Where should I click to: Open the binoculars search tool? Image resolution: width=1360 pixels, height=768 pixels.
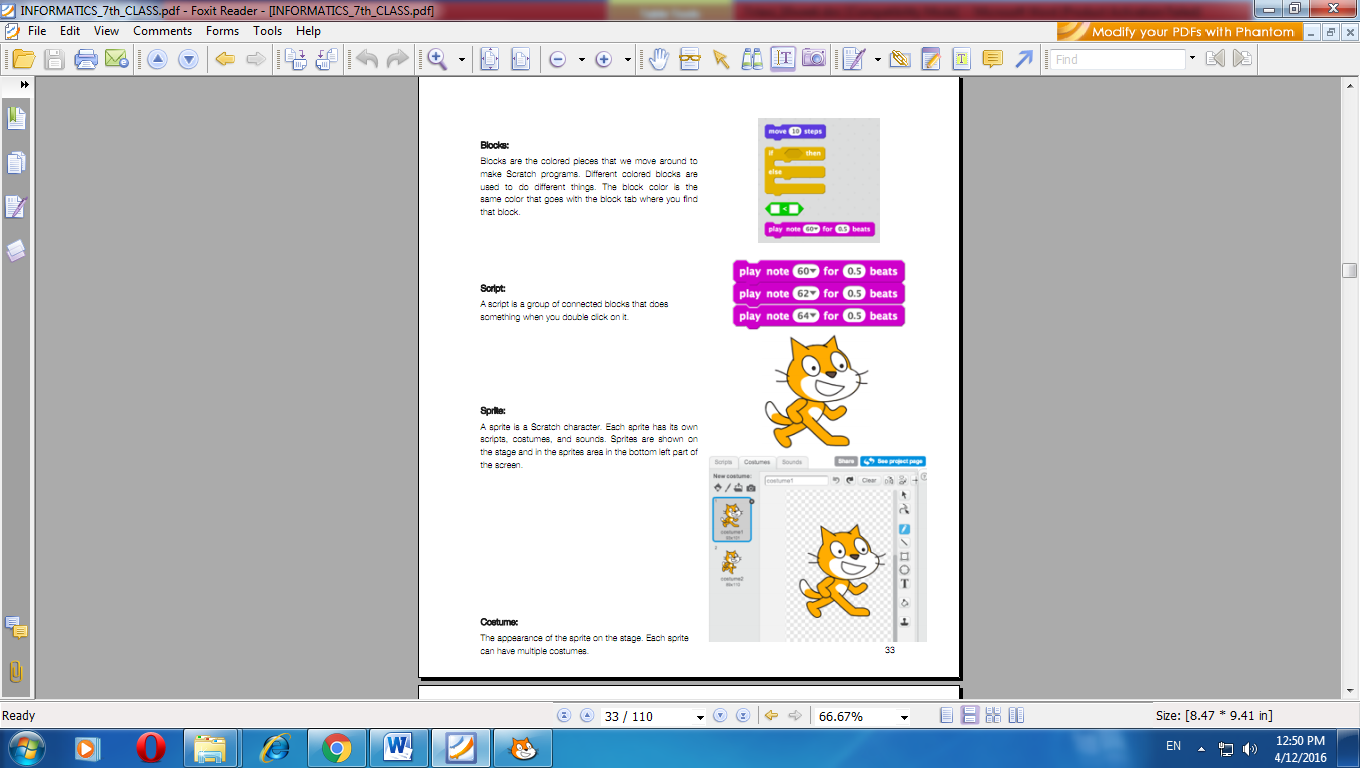(752, 59)
